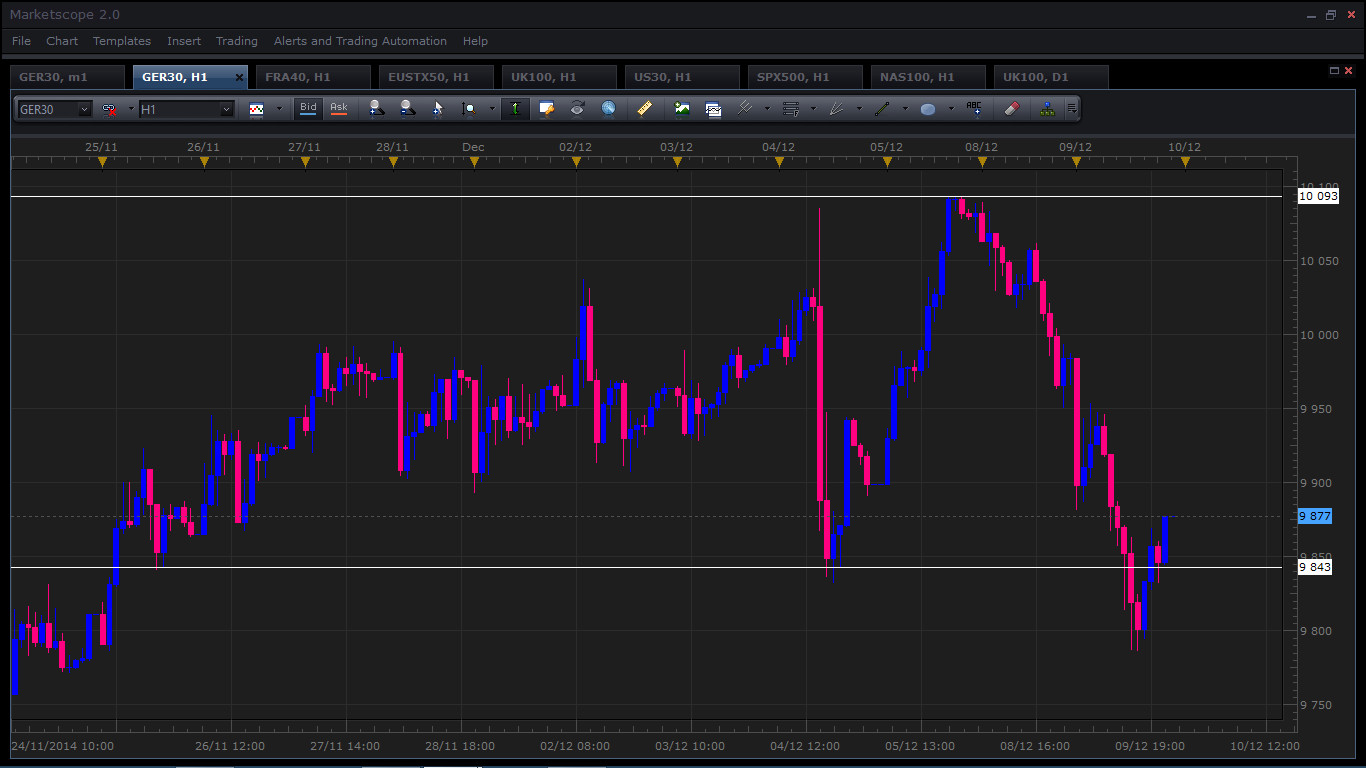Expand the pitchfork tool dropdown arrow
The height and width of the screenshot is (768, 1366).
pyautogui.click(x=767, y=109)
